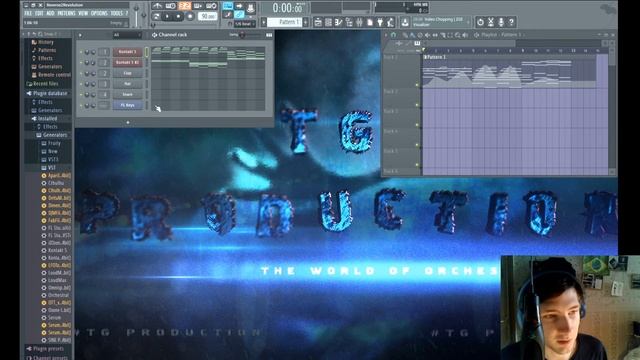The width and height of the screenshot is (640, 360).
Task: Open the plugin picker plug icon
Action: (x=380, y=22)
